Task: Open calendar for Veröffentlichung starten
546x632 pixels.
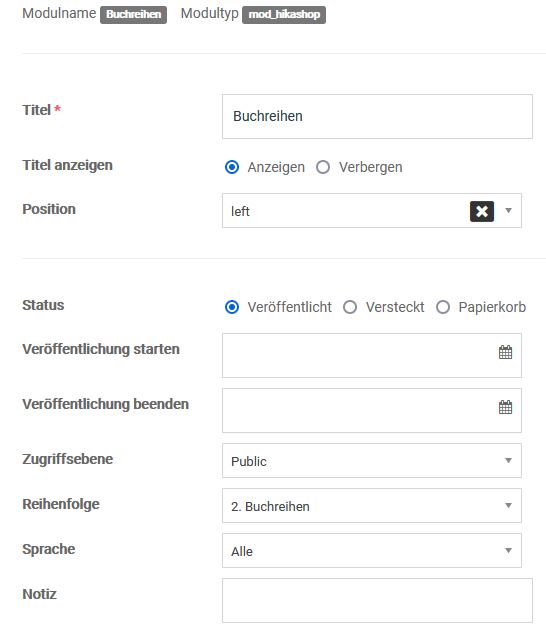Action: click(x=505, y=352)
